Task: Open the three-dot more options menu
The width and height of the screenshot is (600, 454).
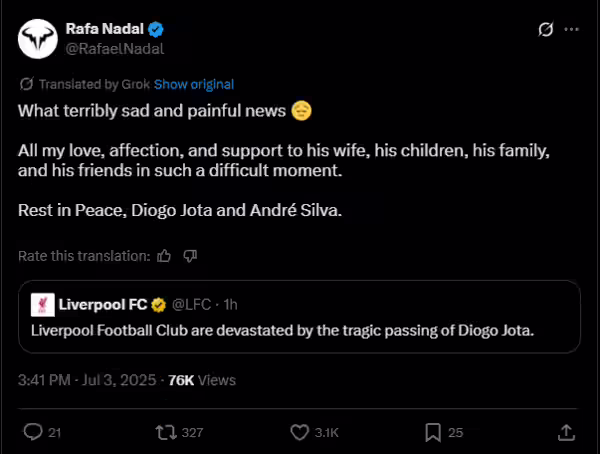Action: (572, 29)
